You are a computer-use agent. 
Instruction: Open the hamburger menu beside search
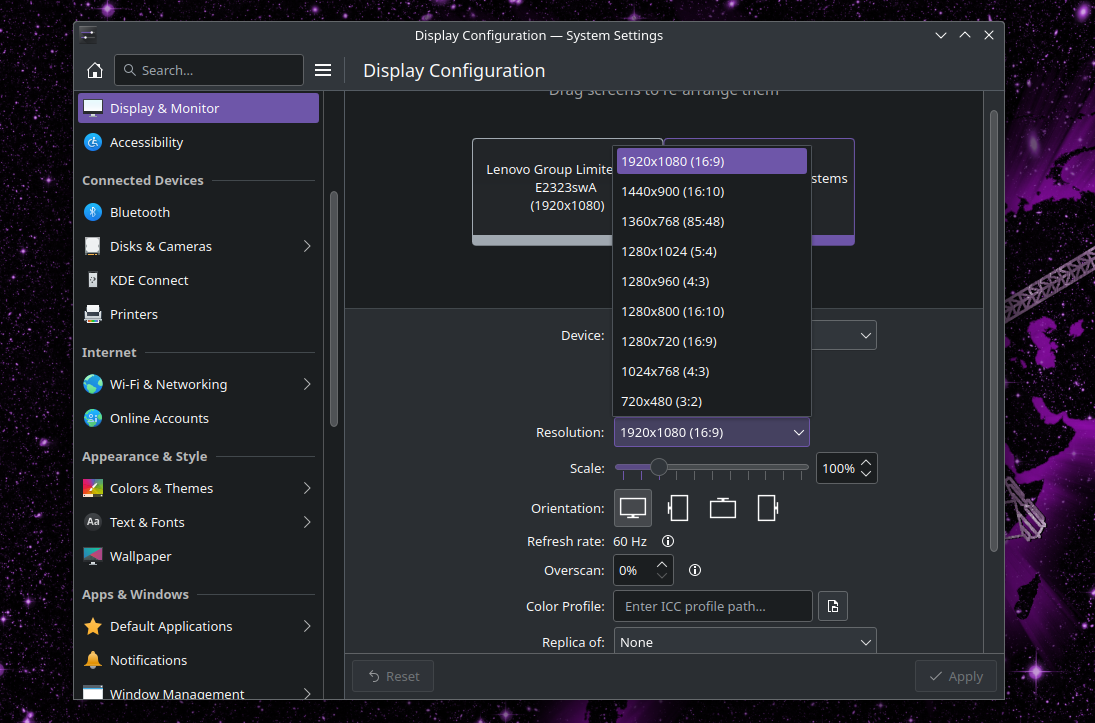[323, 70]
